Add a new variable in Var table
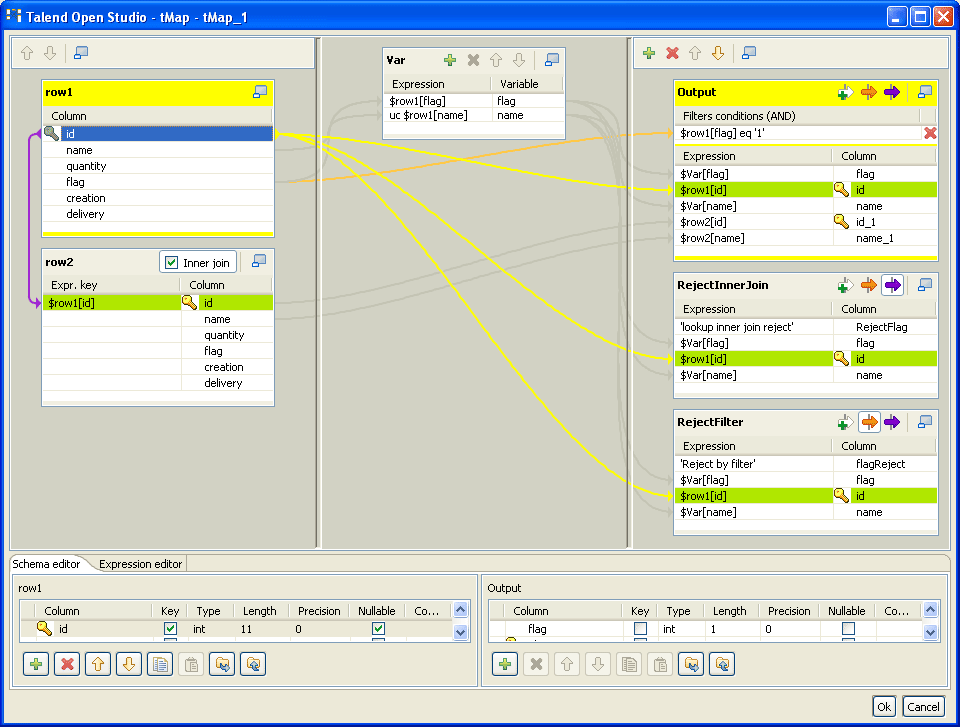Viewport: 960px width, 727px height. point(450,60)
